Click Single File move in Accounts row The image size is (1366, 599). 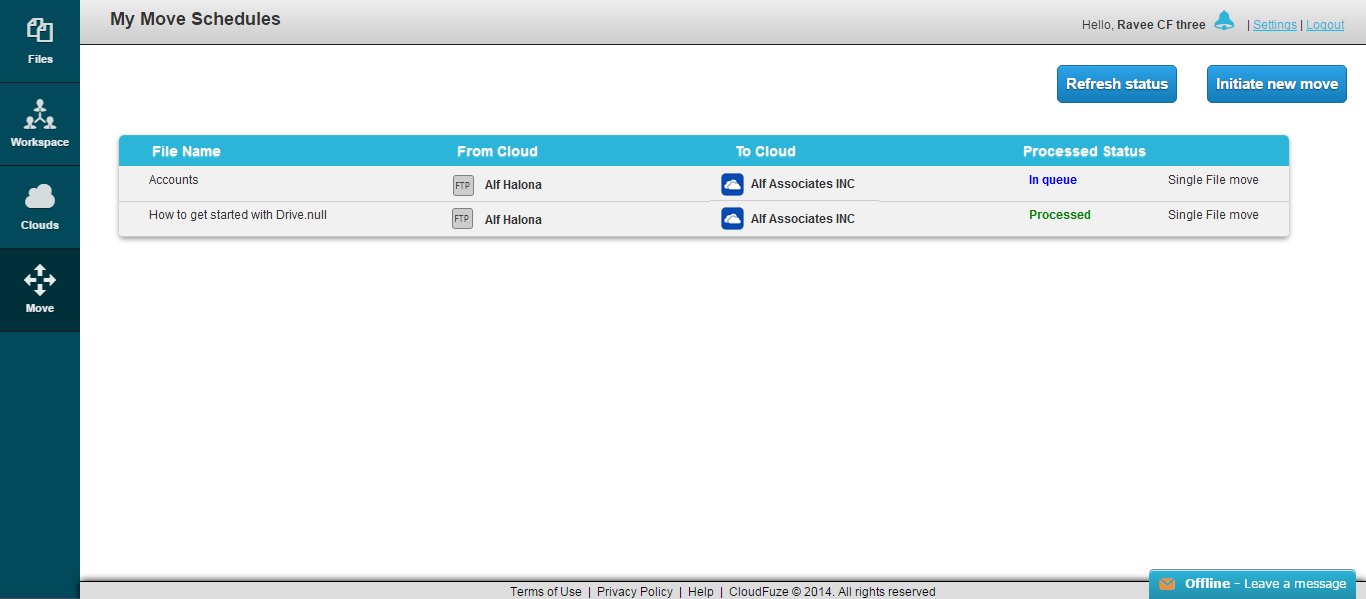(1213, 180)
